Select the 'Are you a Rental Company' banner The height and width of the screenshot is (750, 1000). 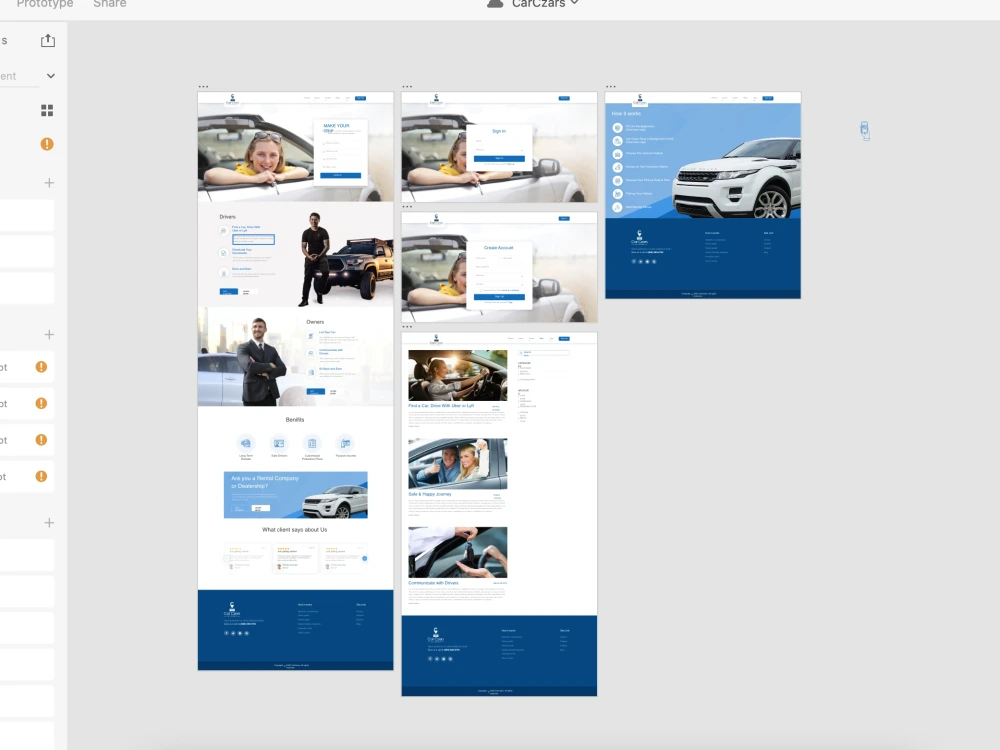tap(296, 495)
